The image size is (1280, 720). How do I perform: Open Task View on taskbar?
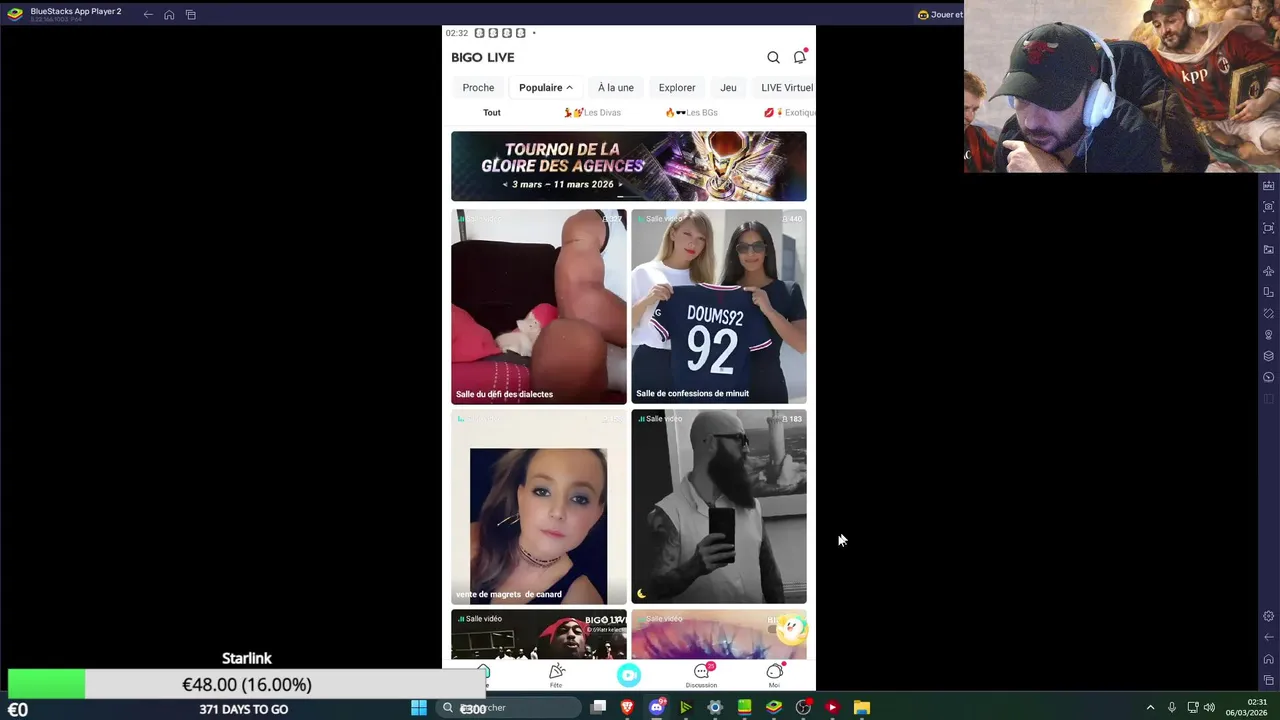point(598,708)
